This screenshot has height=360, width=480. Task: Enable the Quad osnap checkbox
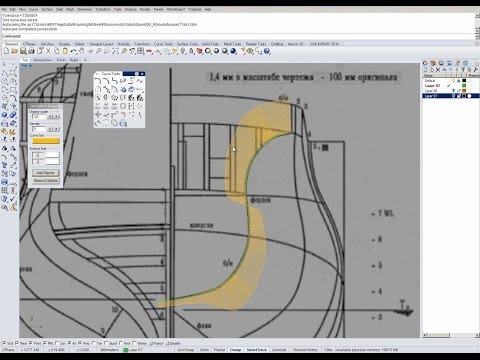(106, 343)
